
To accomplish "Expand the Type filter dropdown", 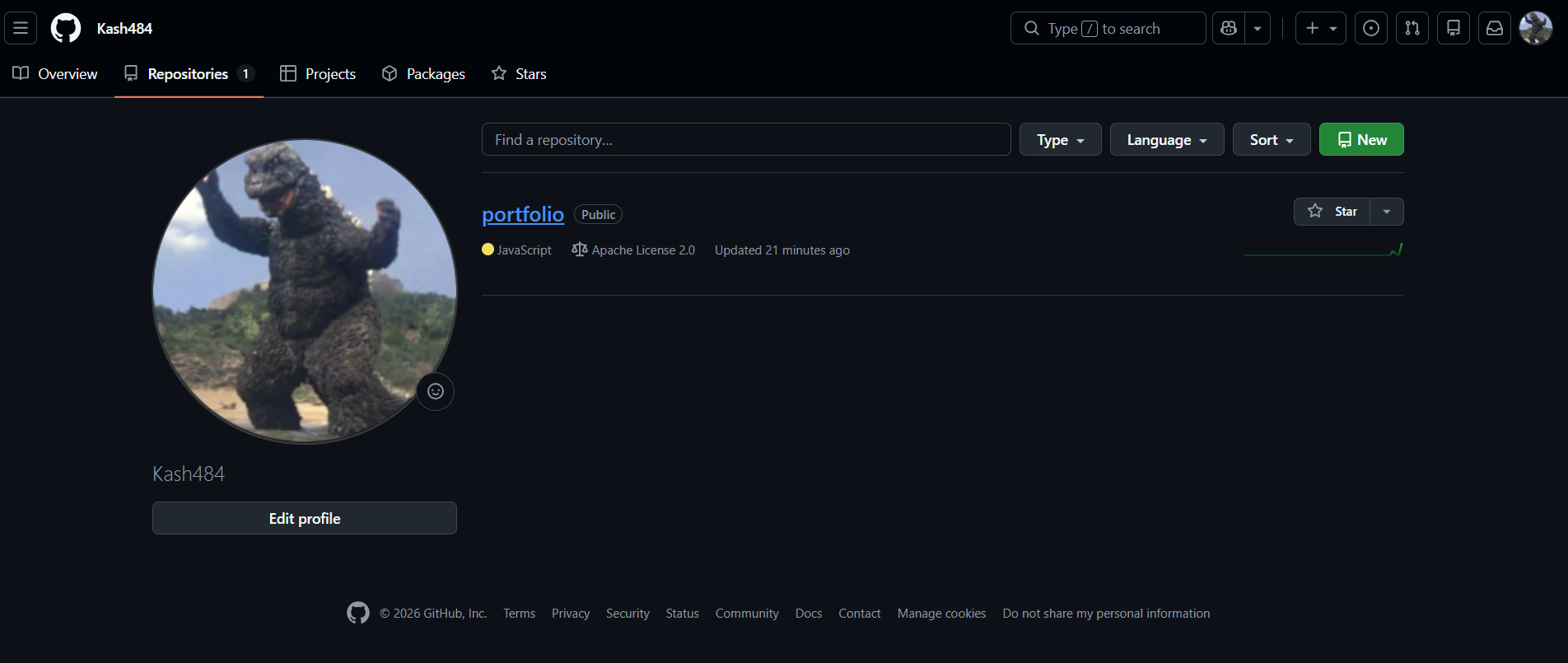I will [x=1061, y=139].
